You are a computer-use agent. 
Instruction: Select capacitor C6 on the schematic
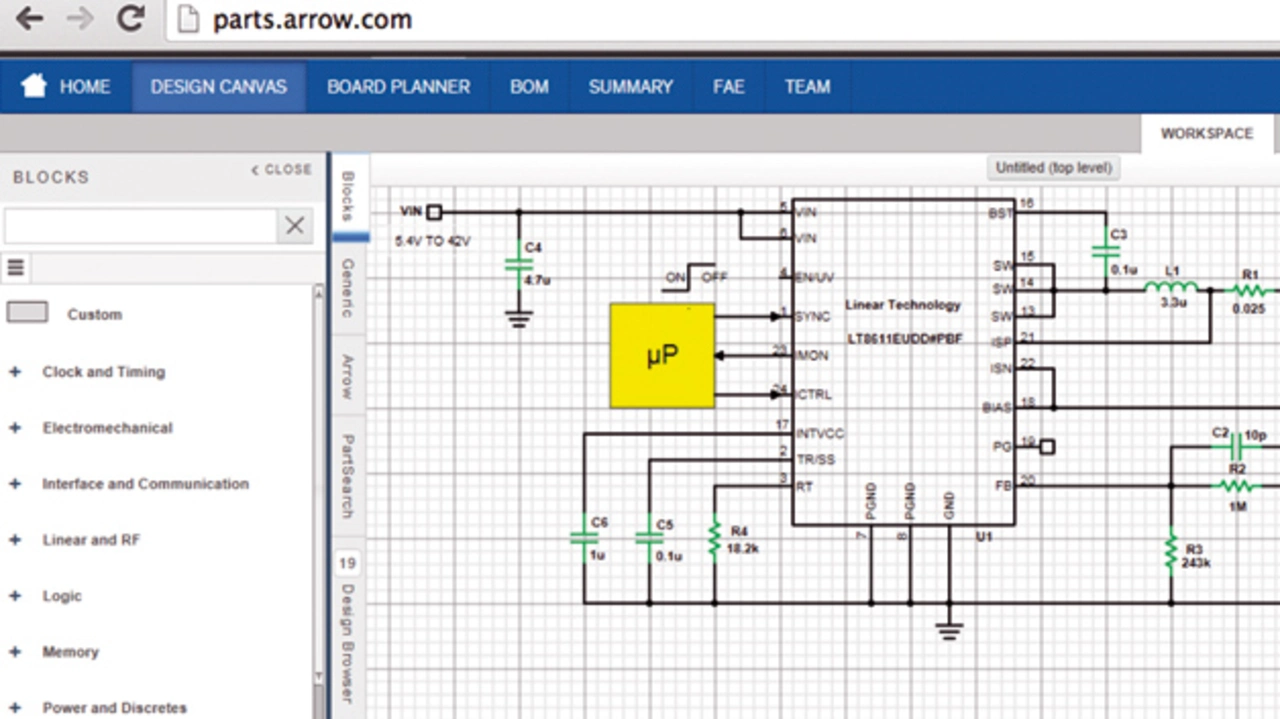(584, 538)
